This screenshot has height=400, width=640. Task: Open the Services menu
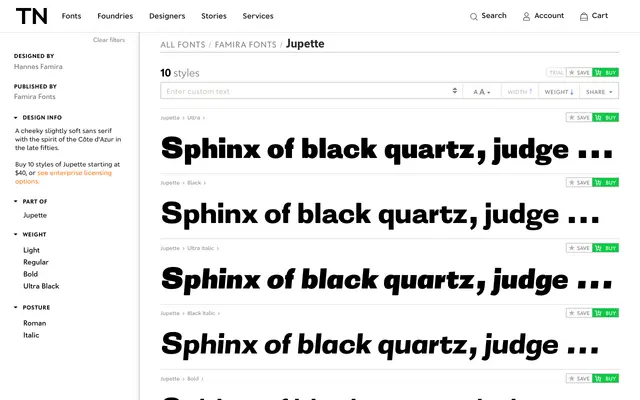tap(258, 16)
